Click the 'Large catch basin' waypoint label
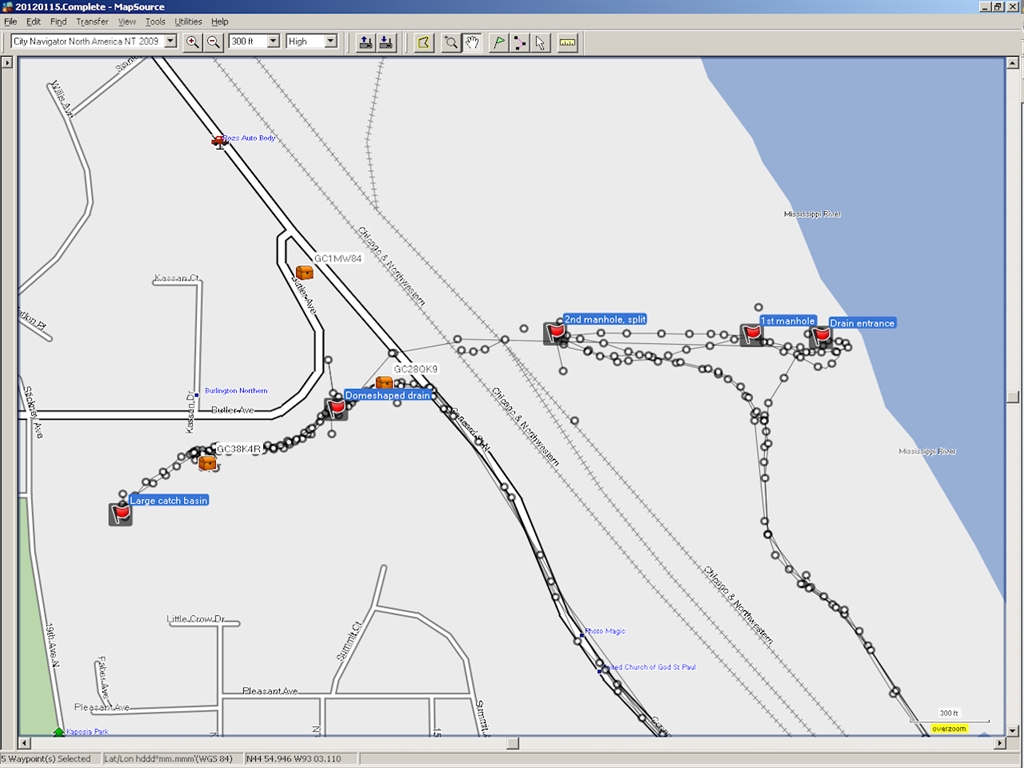This screenshot has height=768, width=1024. [169, 500]
